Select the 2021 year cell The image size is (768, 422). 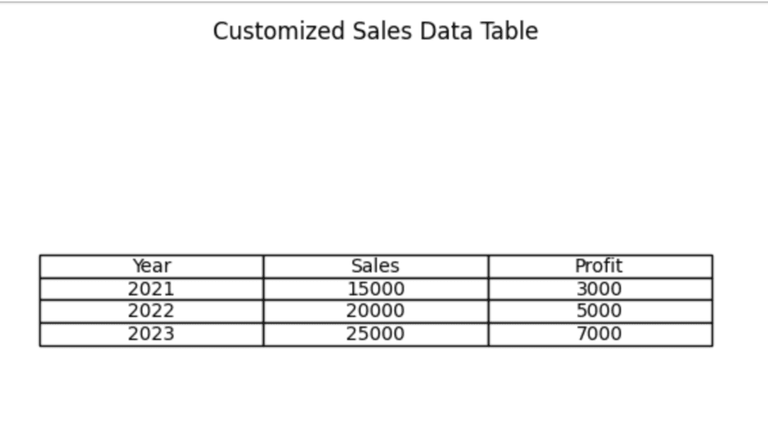point(151,289)
